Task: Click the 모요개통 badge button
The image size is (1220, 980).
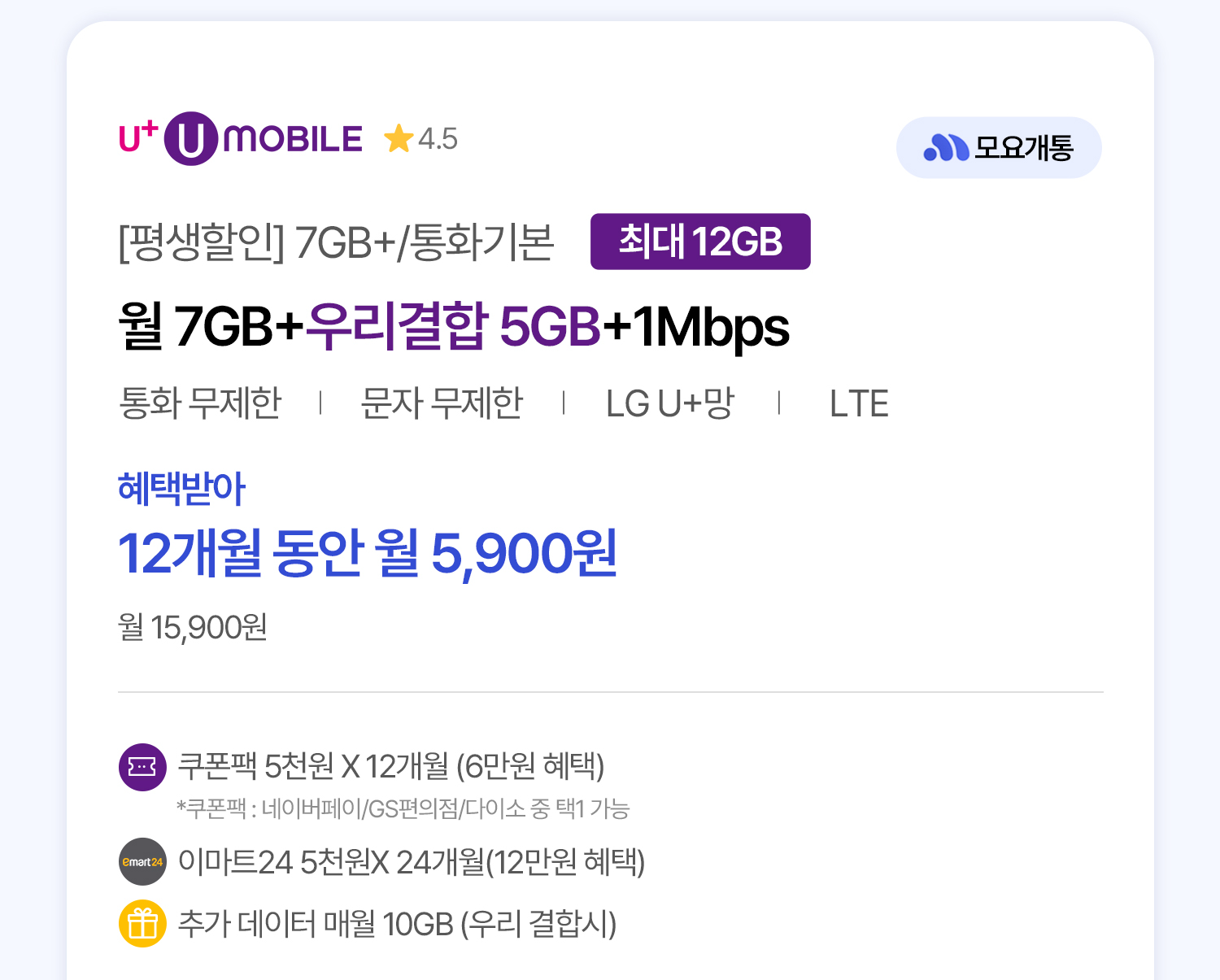Action: coord(999,147)
